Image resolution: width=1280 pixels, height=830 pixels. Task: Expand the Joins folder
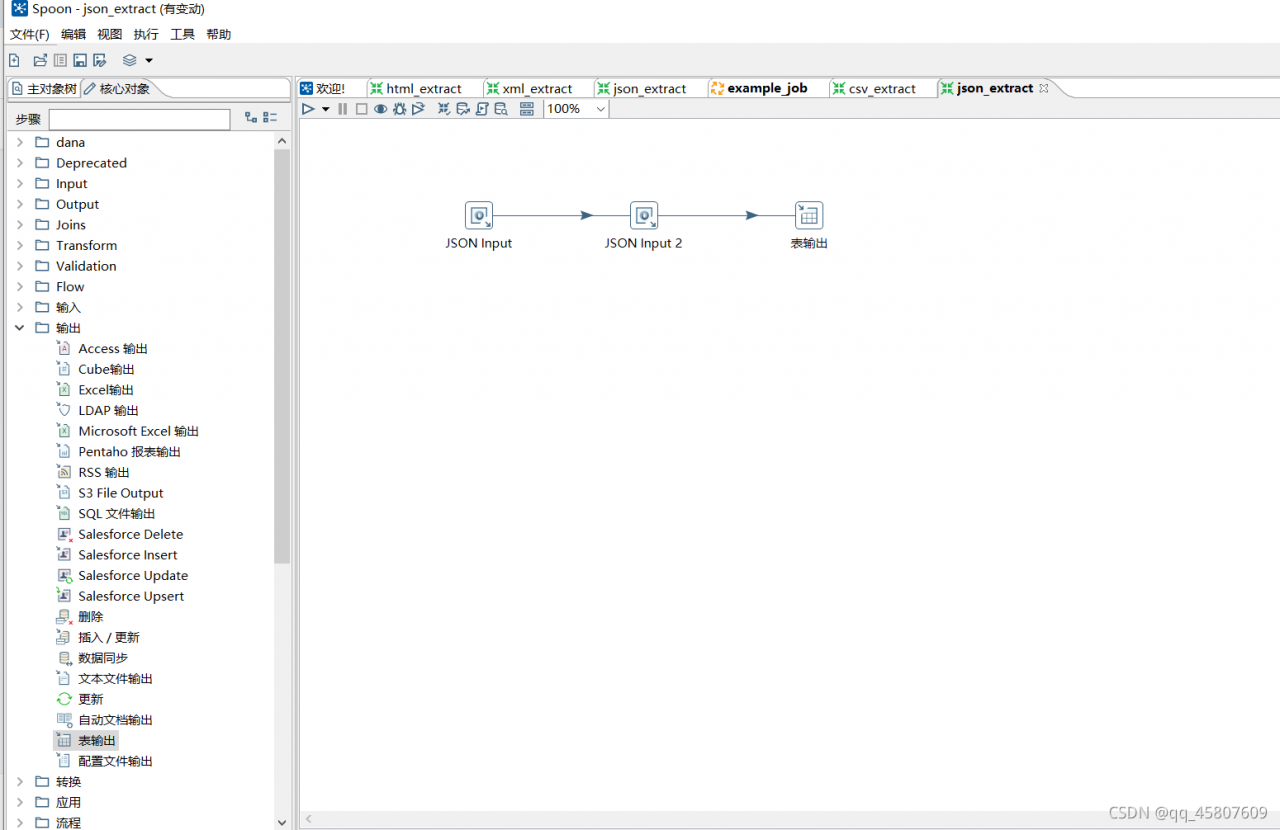point(19,225)
